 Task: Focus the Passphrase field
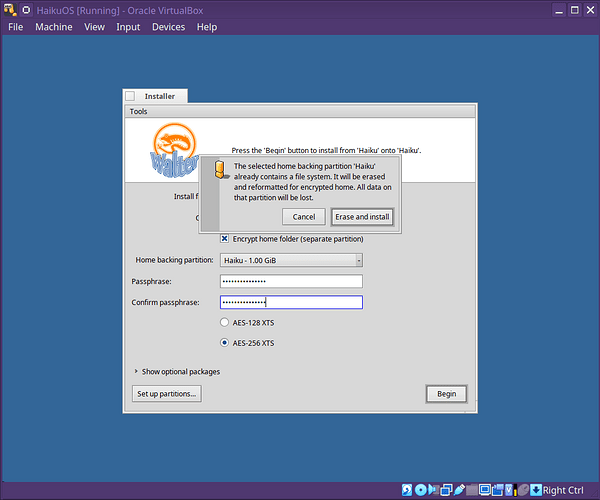(x=291, y=281)
